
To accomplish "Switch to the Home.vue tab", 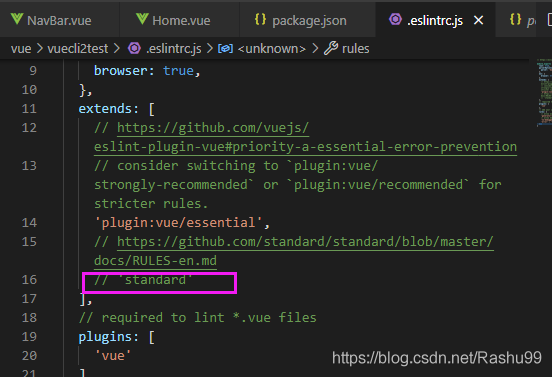I will click(x=180, y=20).
